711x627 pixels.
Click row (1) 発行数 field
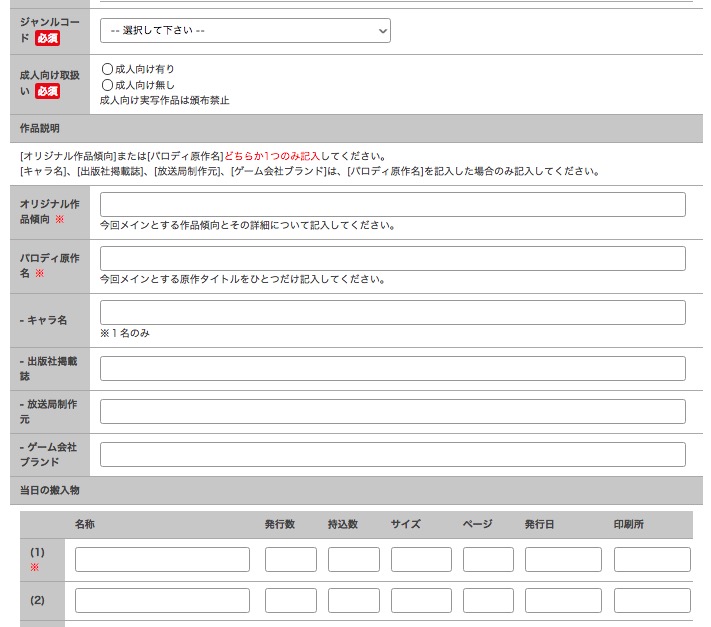[x=291, y=559]
